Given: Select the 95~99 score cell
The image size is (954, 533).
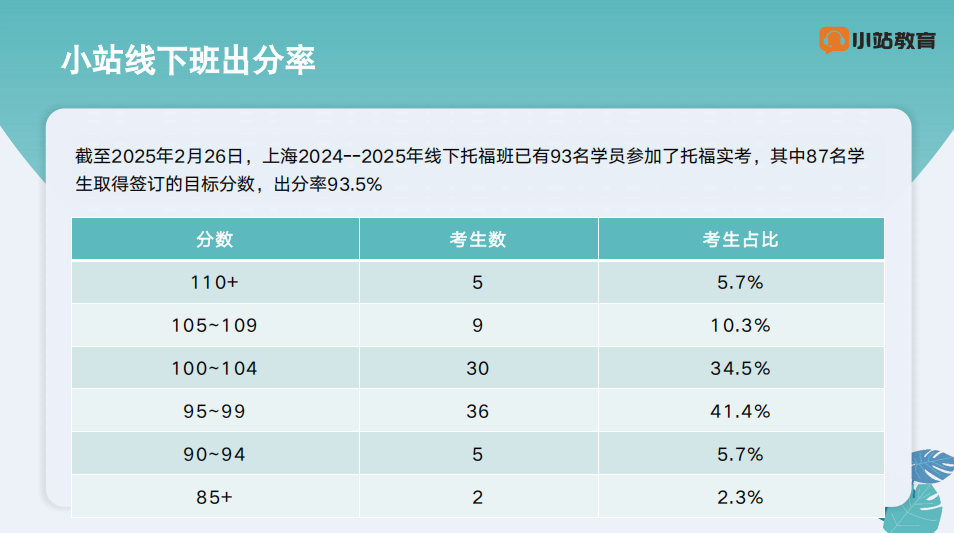Looking at the screenshot, I should (x=215, y=411).
